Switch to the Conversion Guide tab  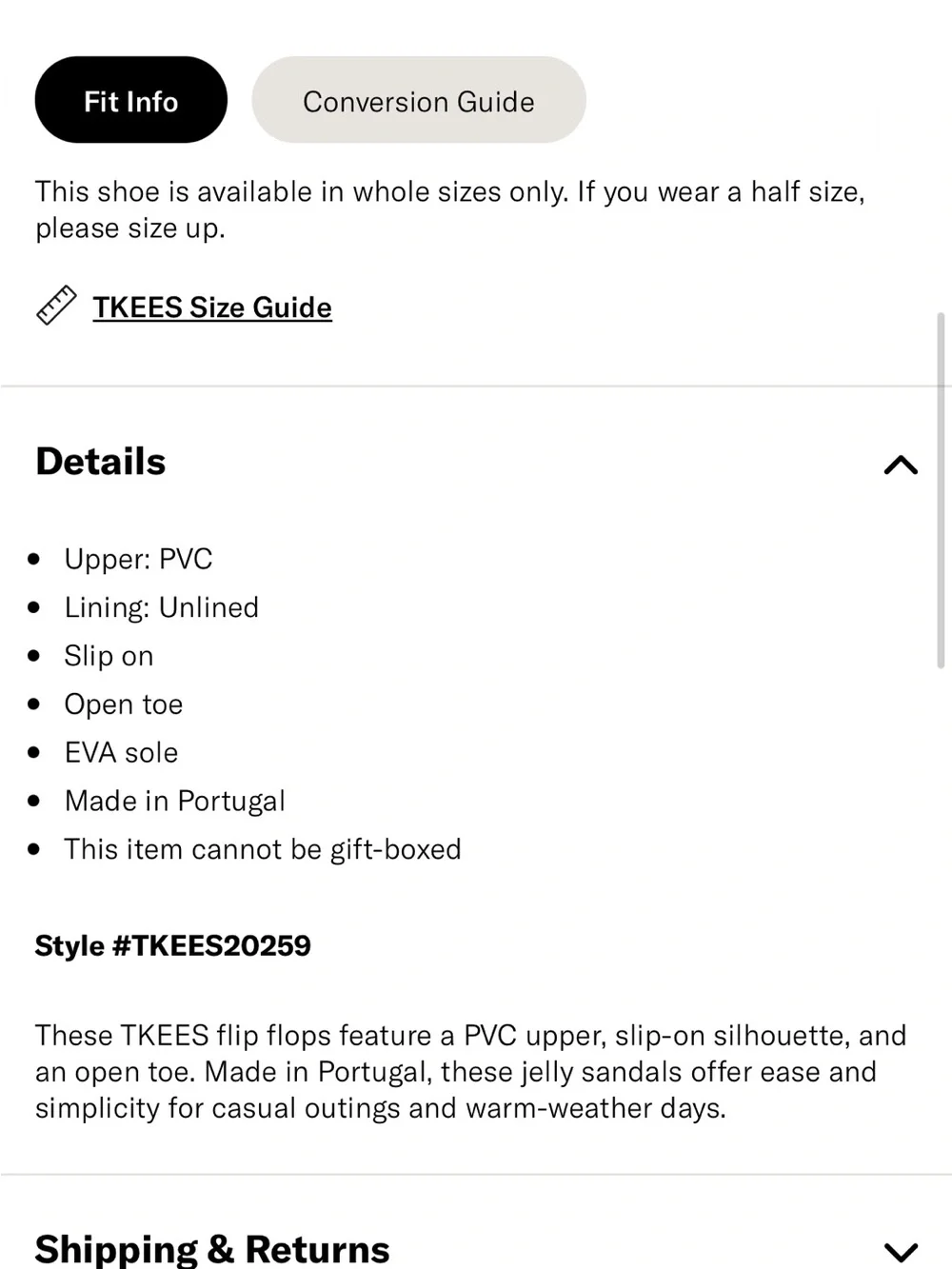pos(419,100)
